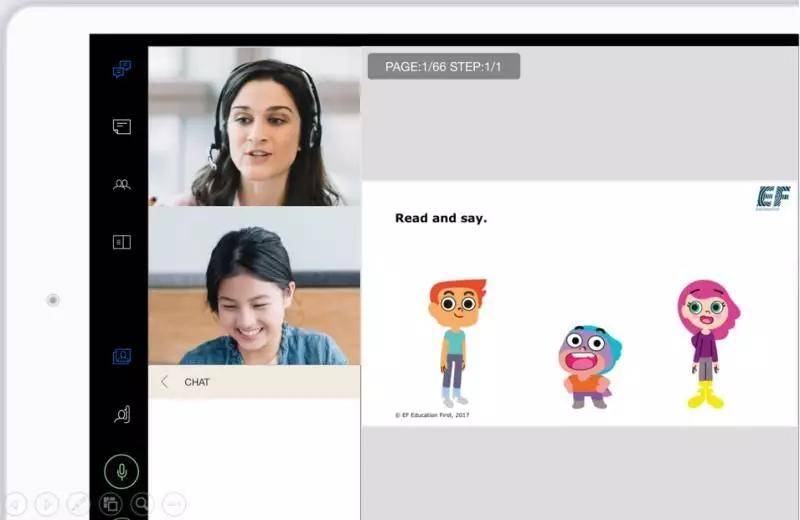Viewport: 800px width, 520px height.
Task: Mute the green microphone button
Action: tap(122, 471)
